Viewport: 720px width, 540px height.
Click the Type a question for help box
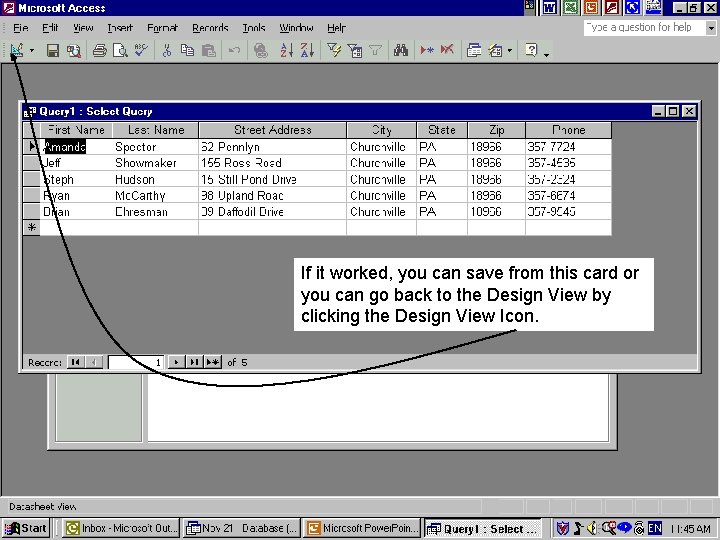pos(644,28)
